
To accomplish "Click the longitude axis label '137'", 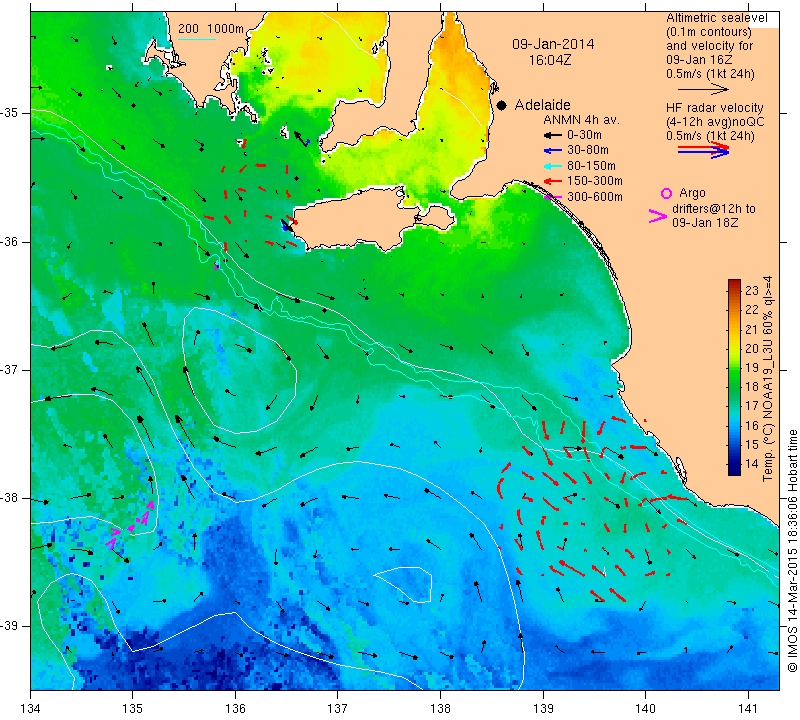I will pyautogui.click(x=338, y=709).
